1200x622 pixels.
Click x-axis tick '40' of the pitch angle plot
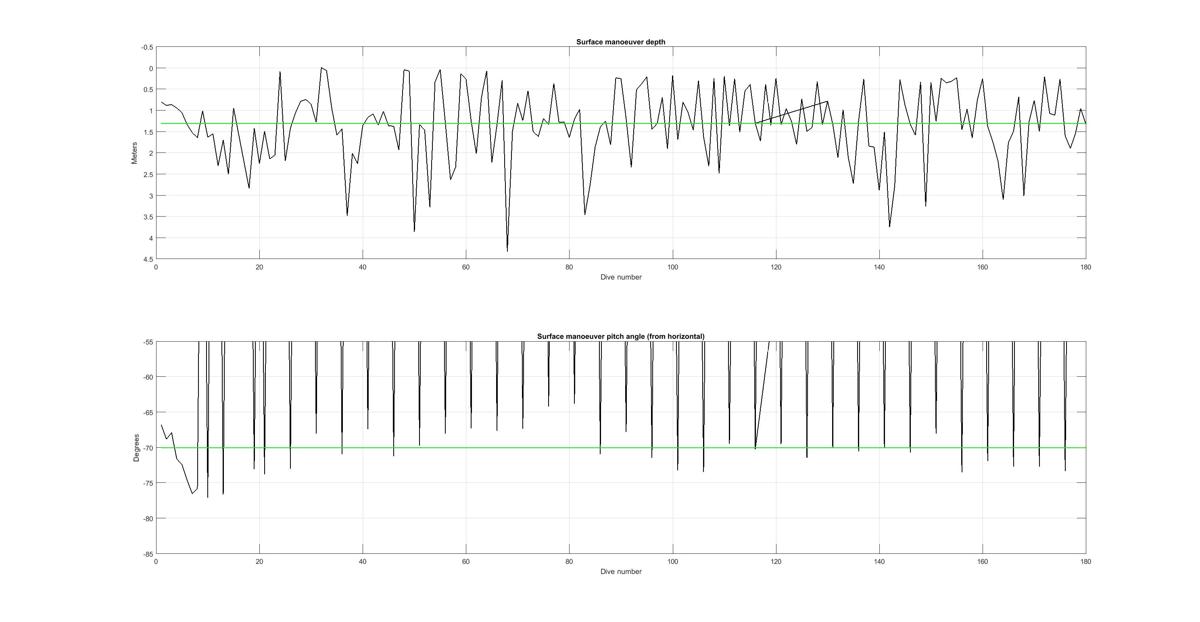click(x=363, y=562)
